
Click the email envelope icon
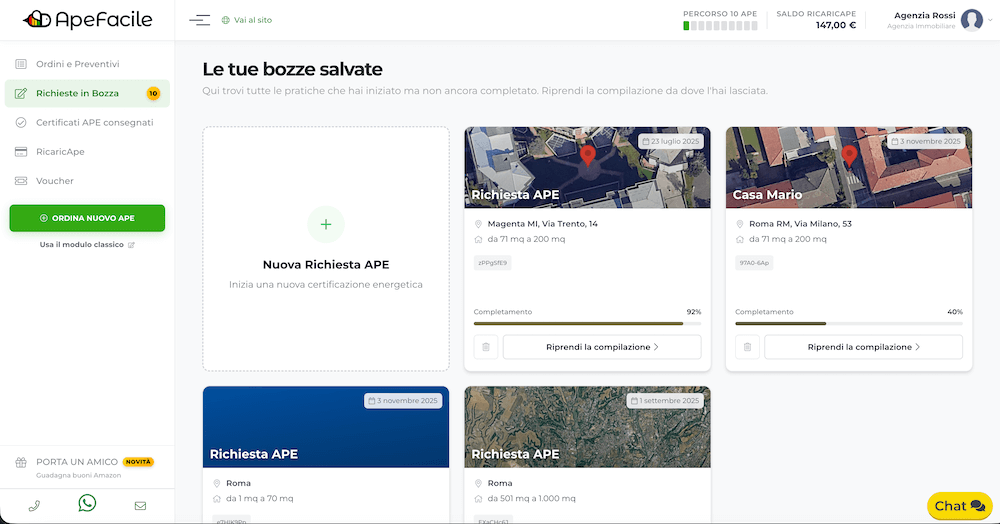(140, 506)
